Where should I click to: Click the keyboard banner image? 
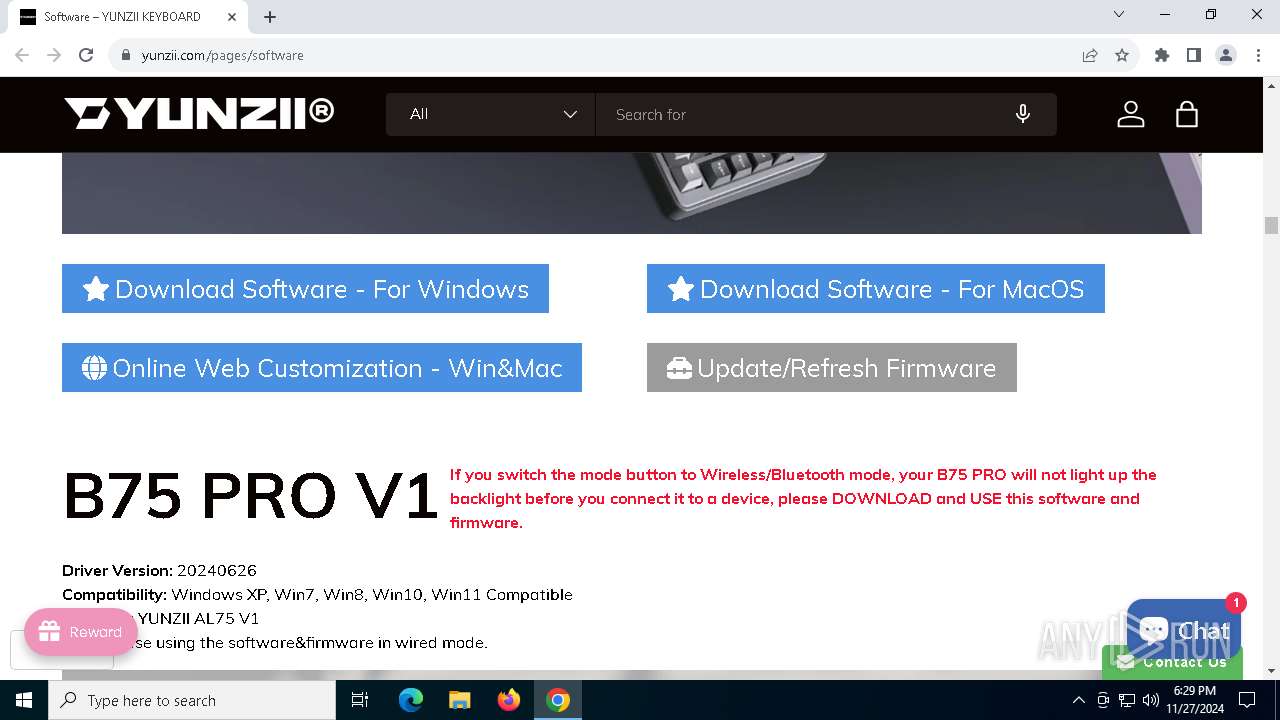click(632, 193)
